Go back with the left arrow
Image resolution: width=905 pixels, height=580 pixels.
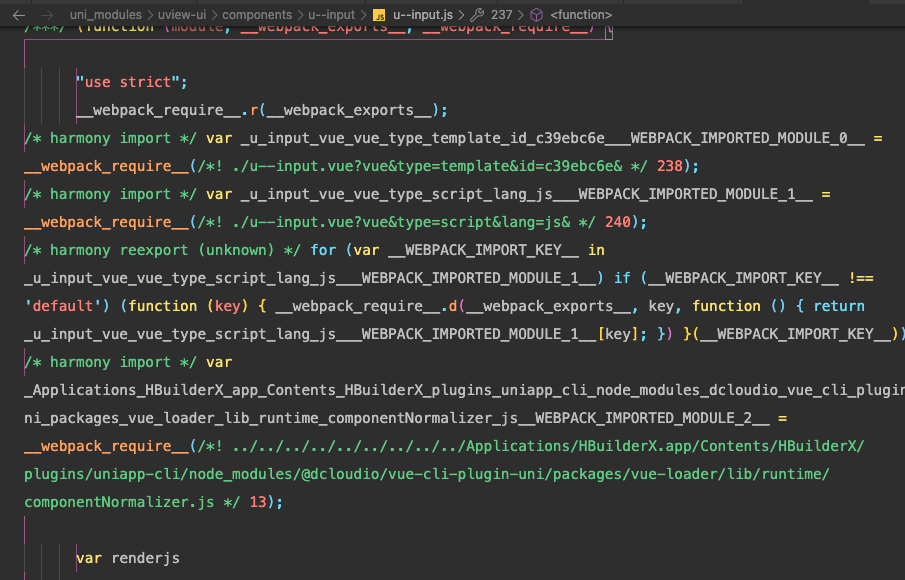(x=19, y=15)
